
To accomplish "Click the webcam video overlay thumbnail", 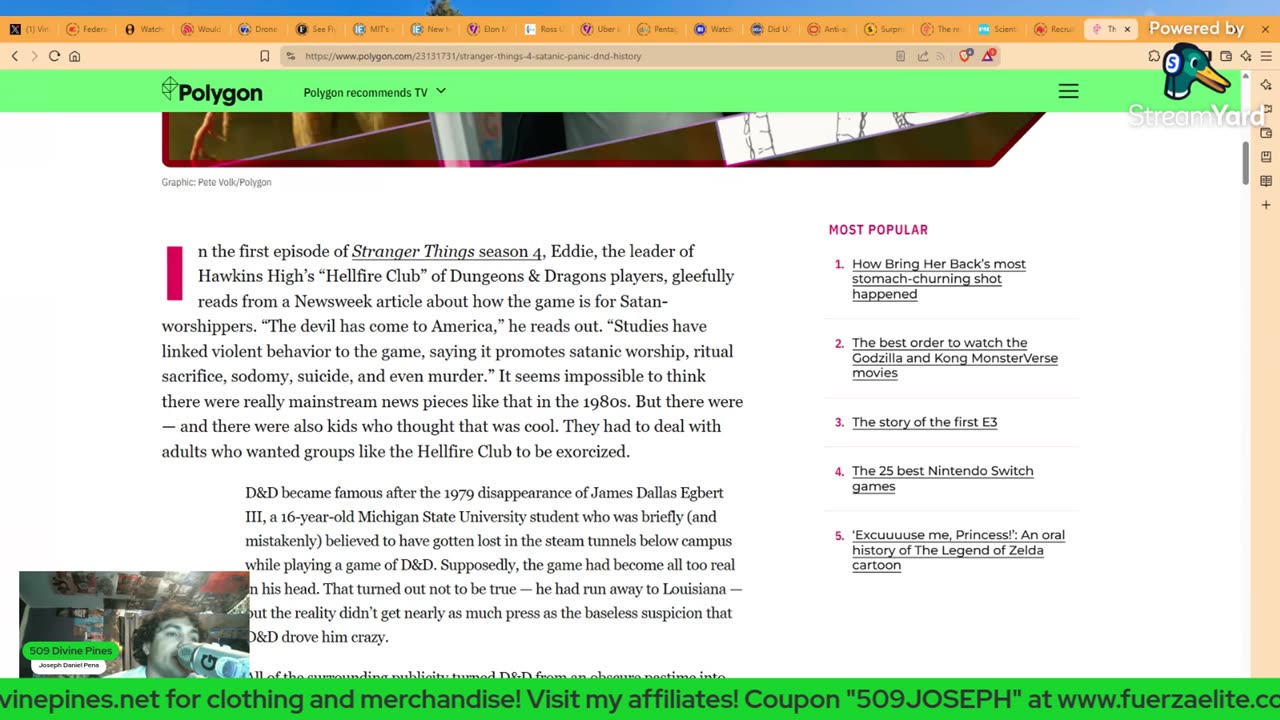I will point(134,625).
